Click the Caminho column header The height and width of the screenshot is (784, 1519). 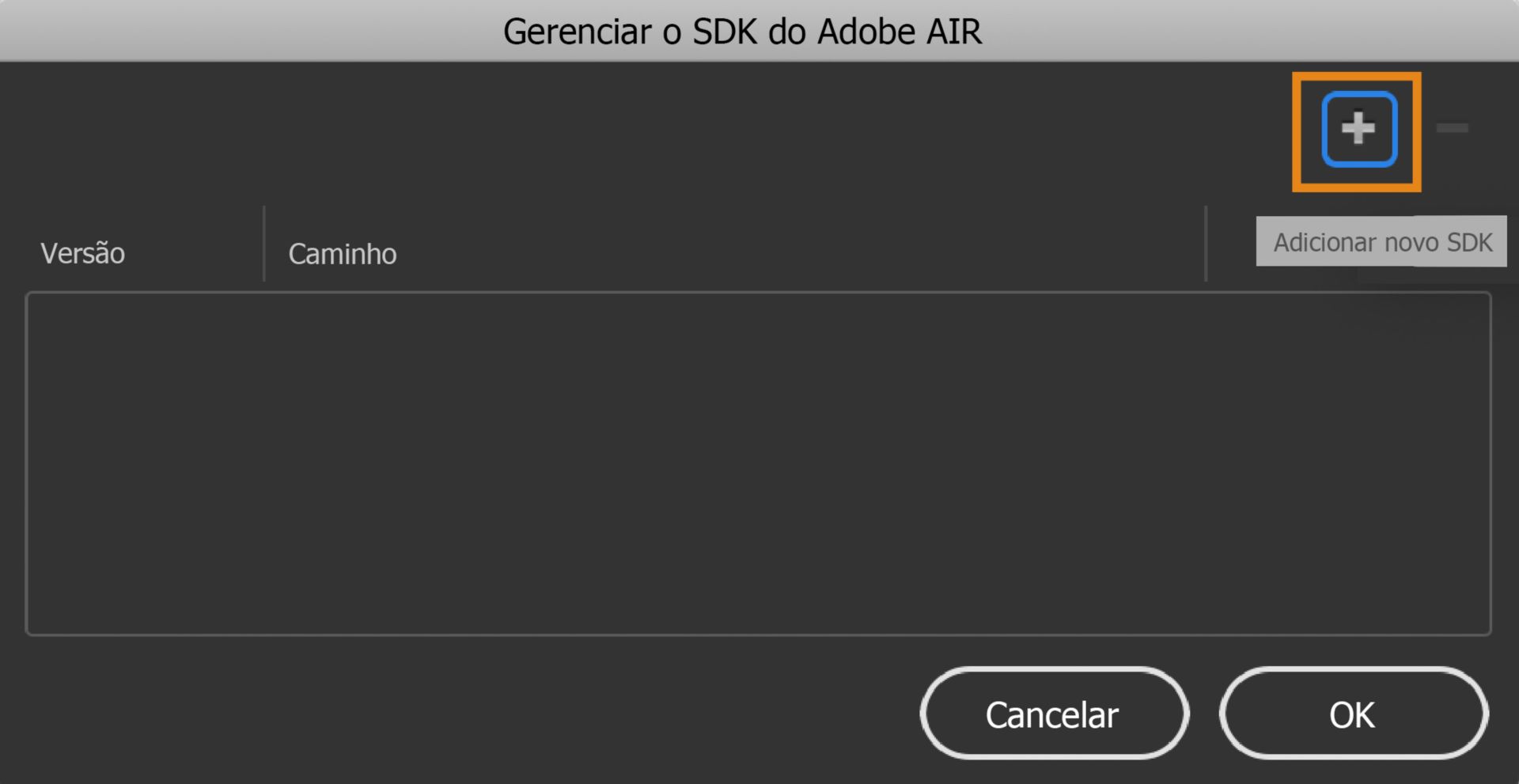coord(342,253)
